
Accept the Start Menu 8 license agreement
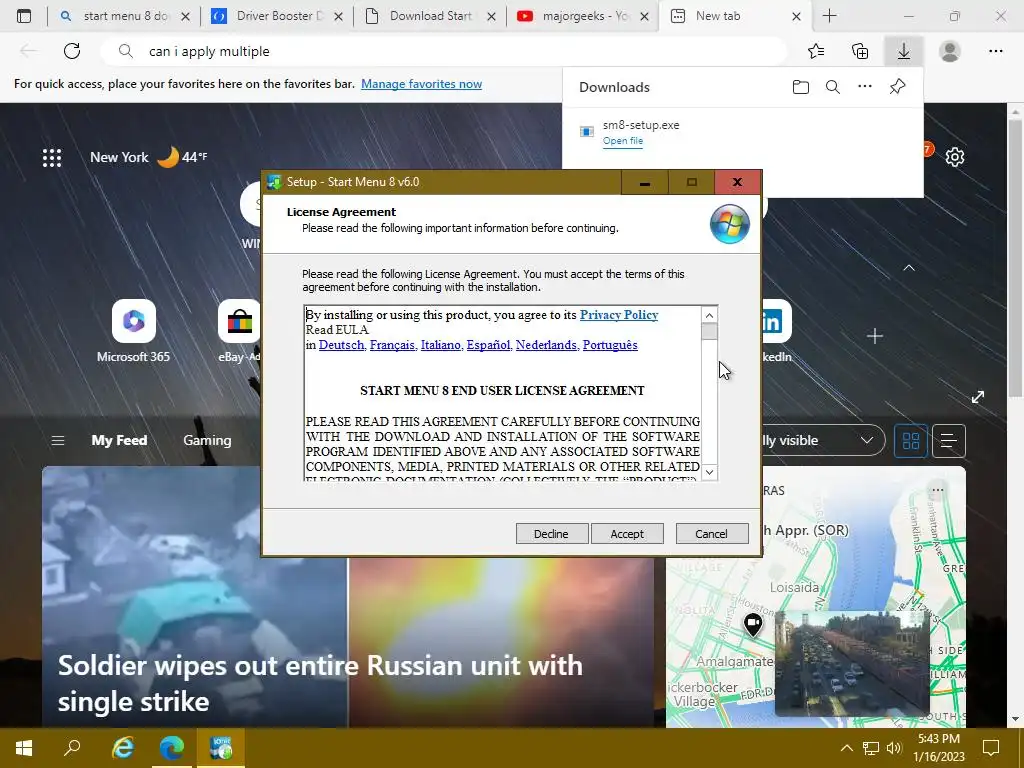627,534
